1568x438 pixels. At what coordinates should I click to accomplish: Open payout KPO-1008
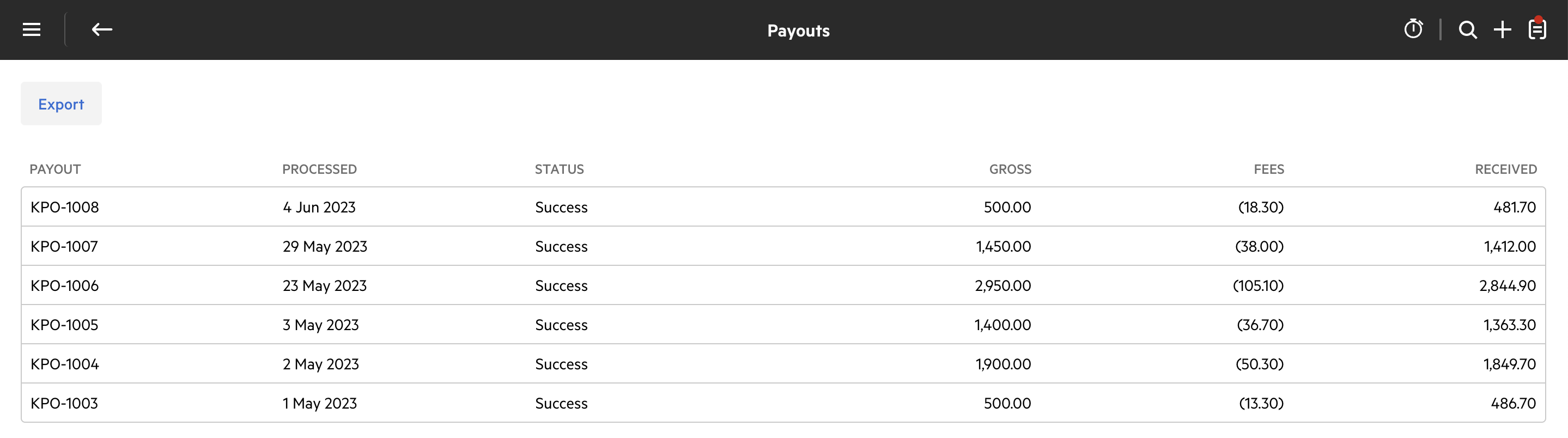(x=64, y=208)
